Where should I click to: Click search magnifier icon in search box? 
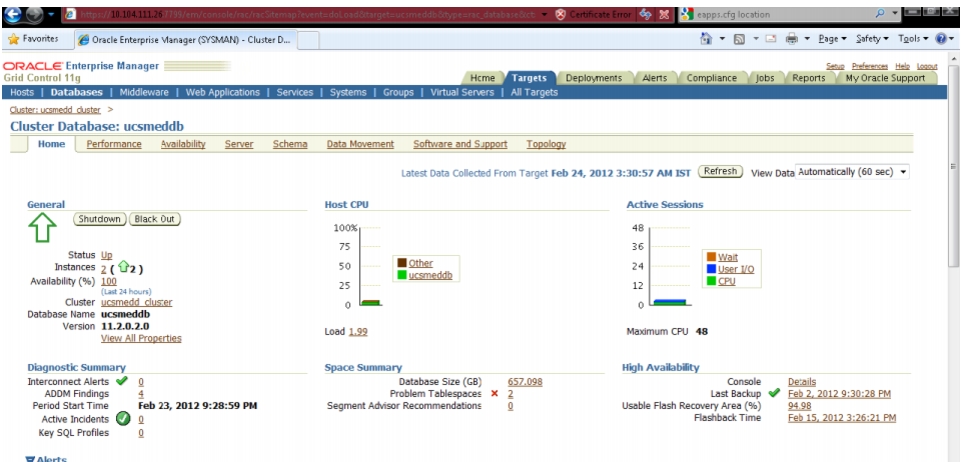tap(880, 14)
